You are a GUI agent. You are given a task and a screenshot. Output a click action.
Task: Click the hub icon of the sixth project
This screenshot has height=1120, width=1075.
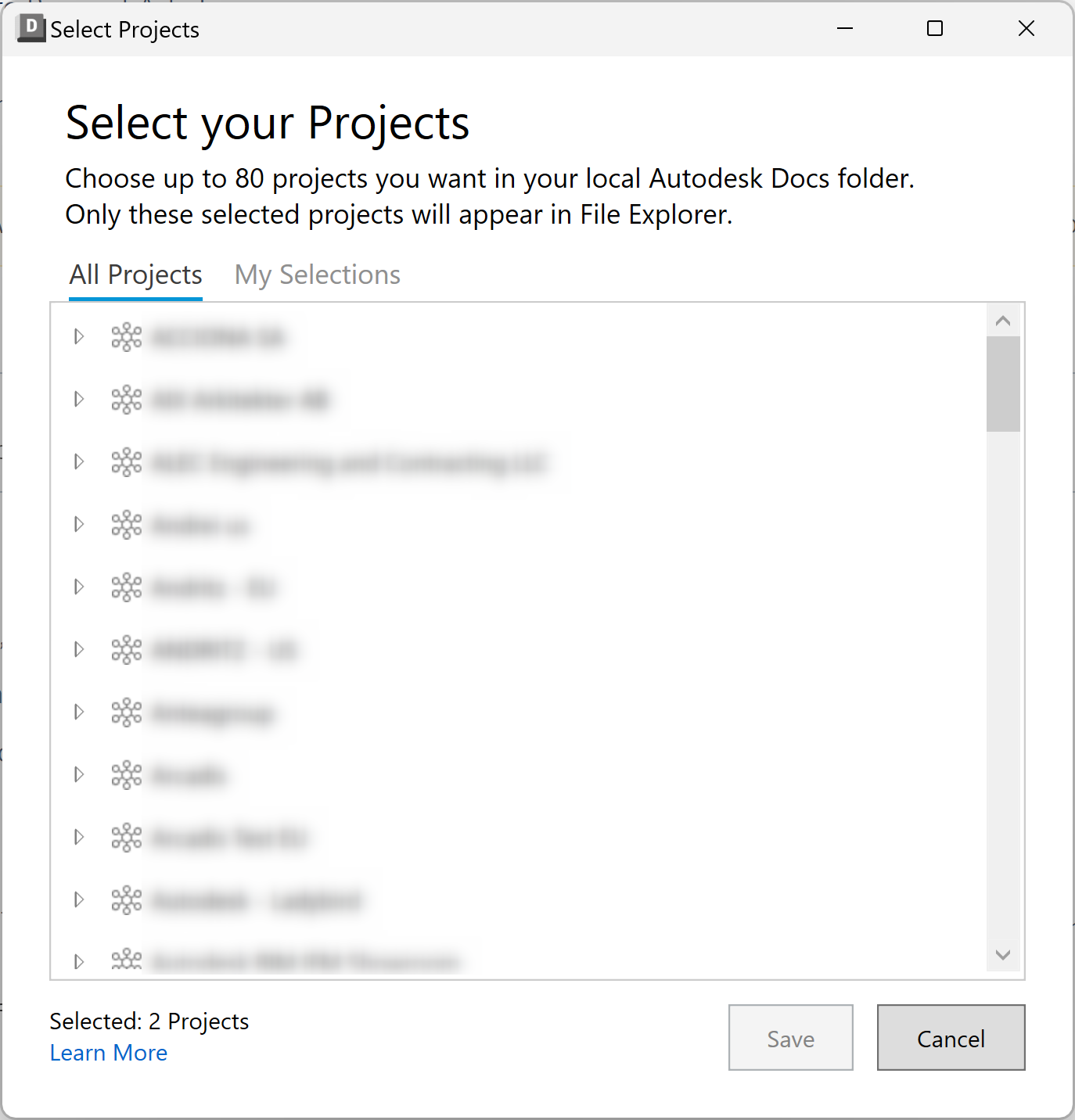(x=126, y=649)
